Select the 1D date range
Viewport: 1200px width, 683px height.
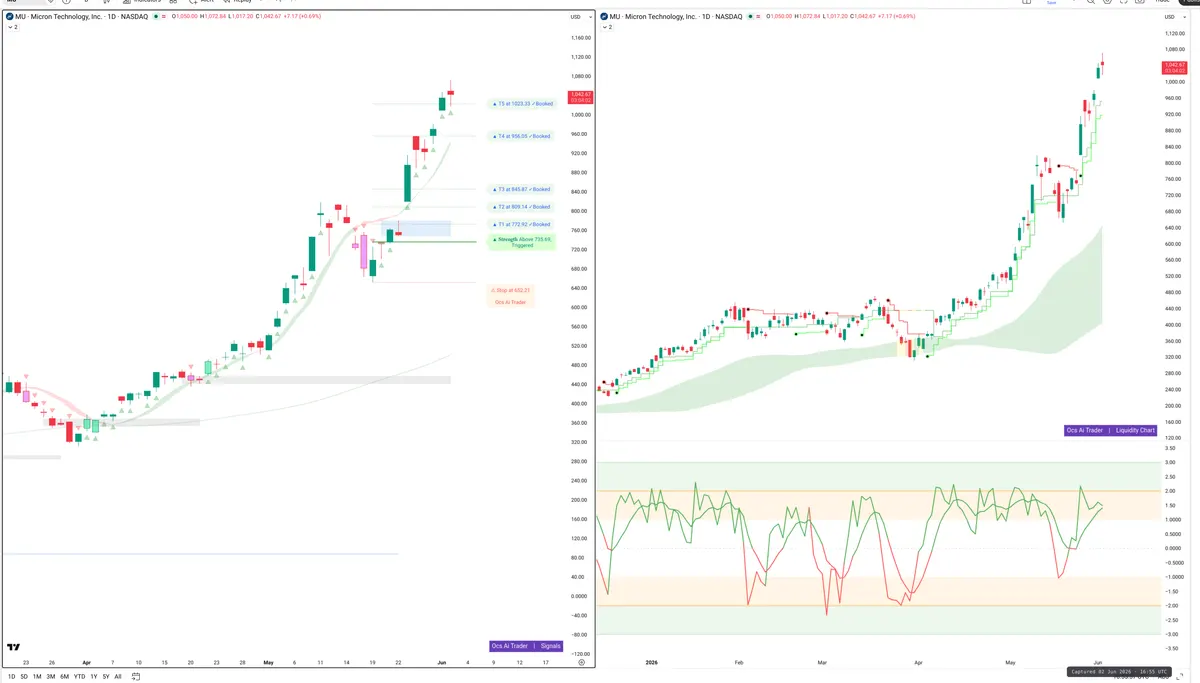pos(12,677)
